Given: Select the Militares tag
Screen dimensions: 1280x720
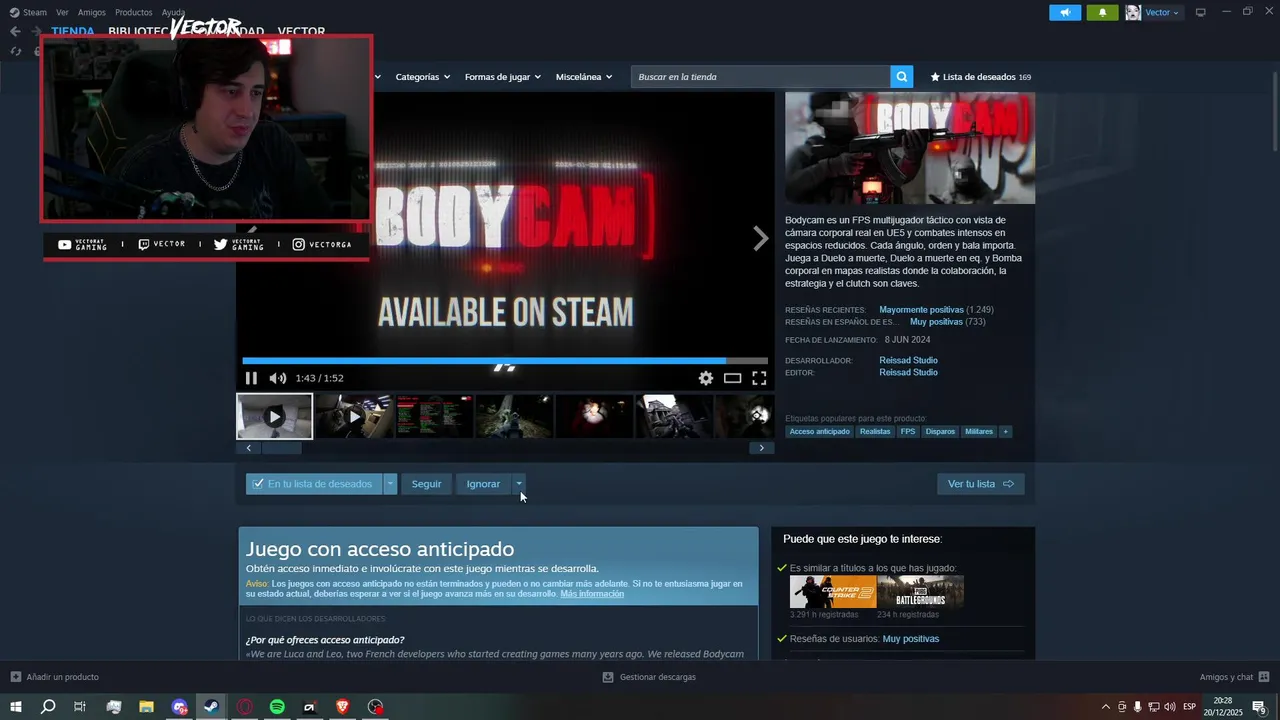Looking at the screenshot, I should pyautogui.click(x=979, y=432).
